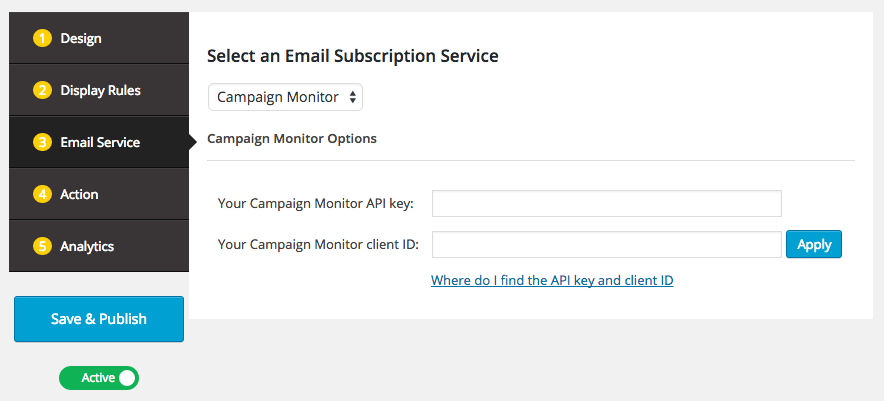Click the number 1 badge beside Design
Screen dimensions: 884x401
42,39
